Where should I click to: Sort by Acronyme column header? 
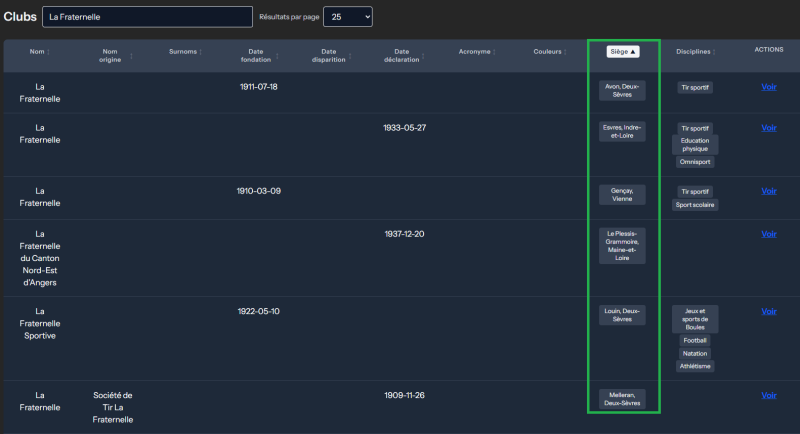click(x=477, y=52)
